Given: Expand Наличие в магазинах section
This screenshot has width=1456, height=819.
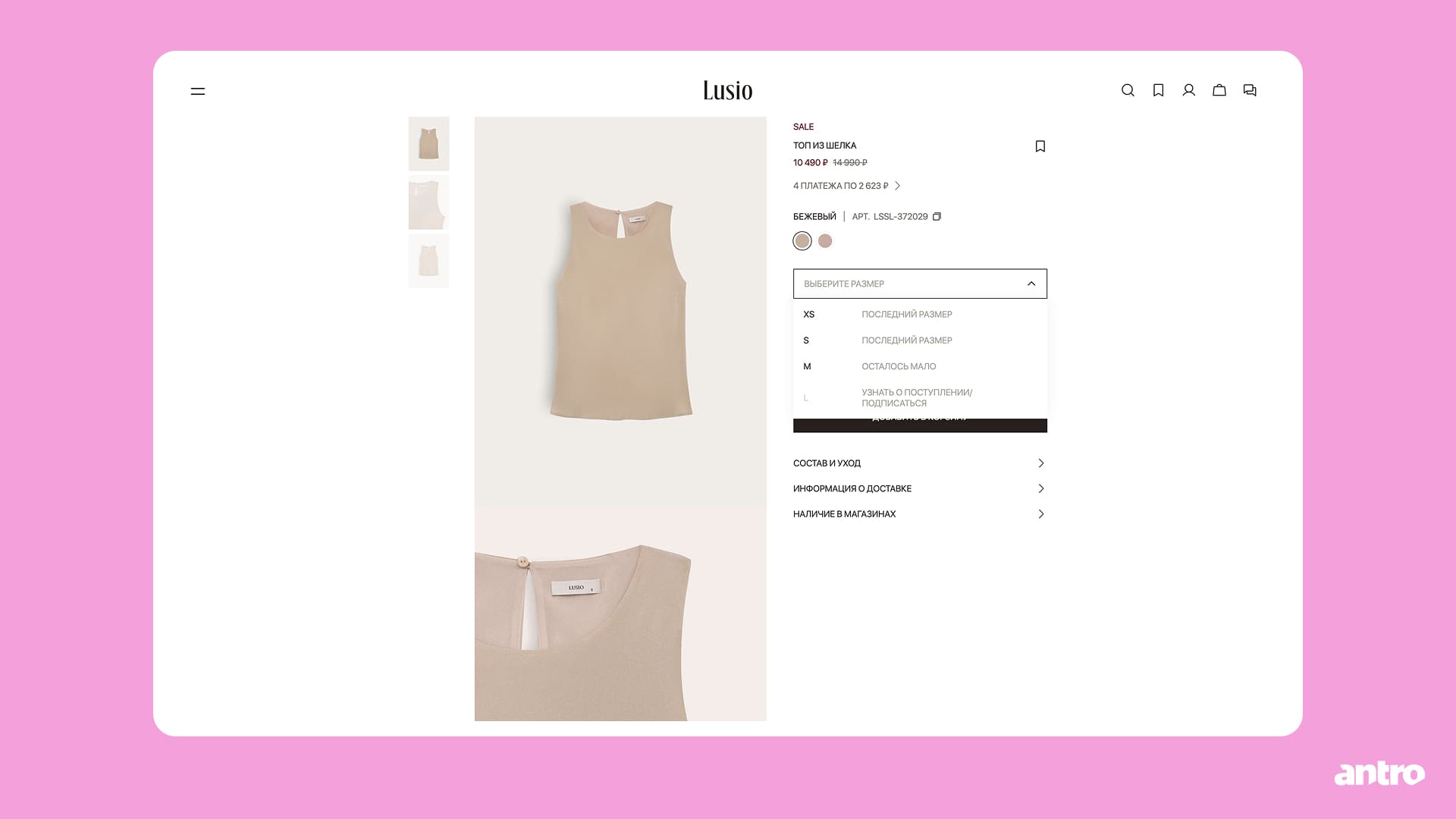Looking at the screenshot, I should [920, 514].
